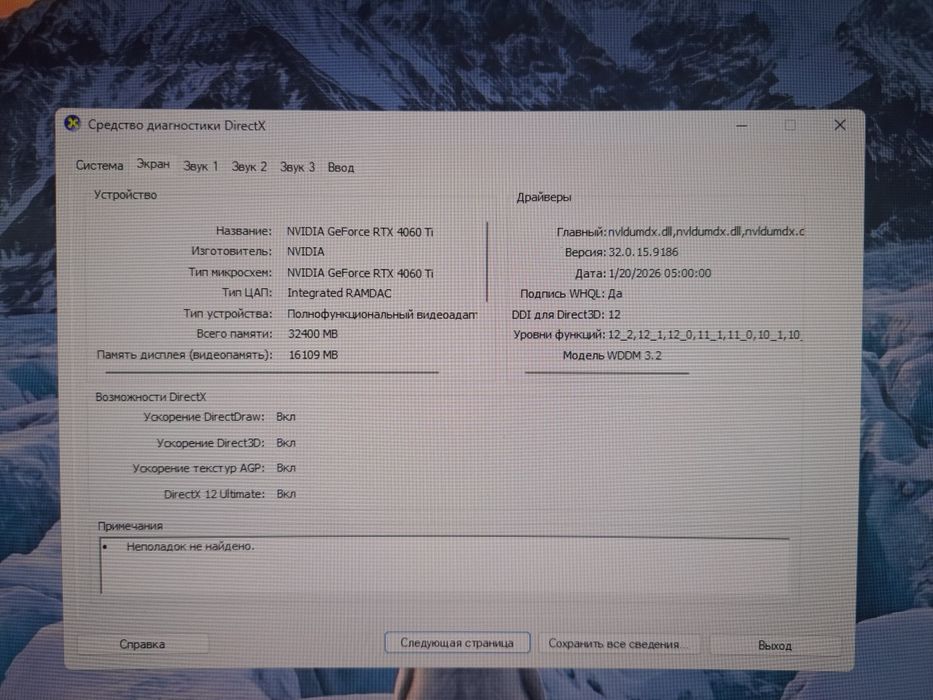
Task: Close the DirectX diagnostic window
Action: (x=840, y=125)
